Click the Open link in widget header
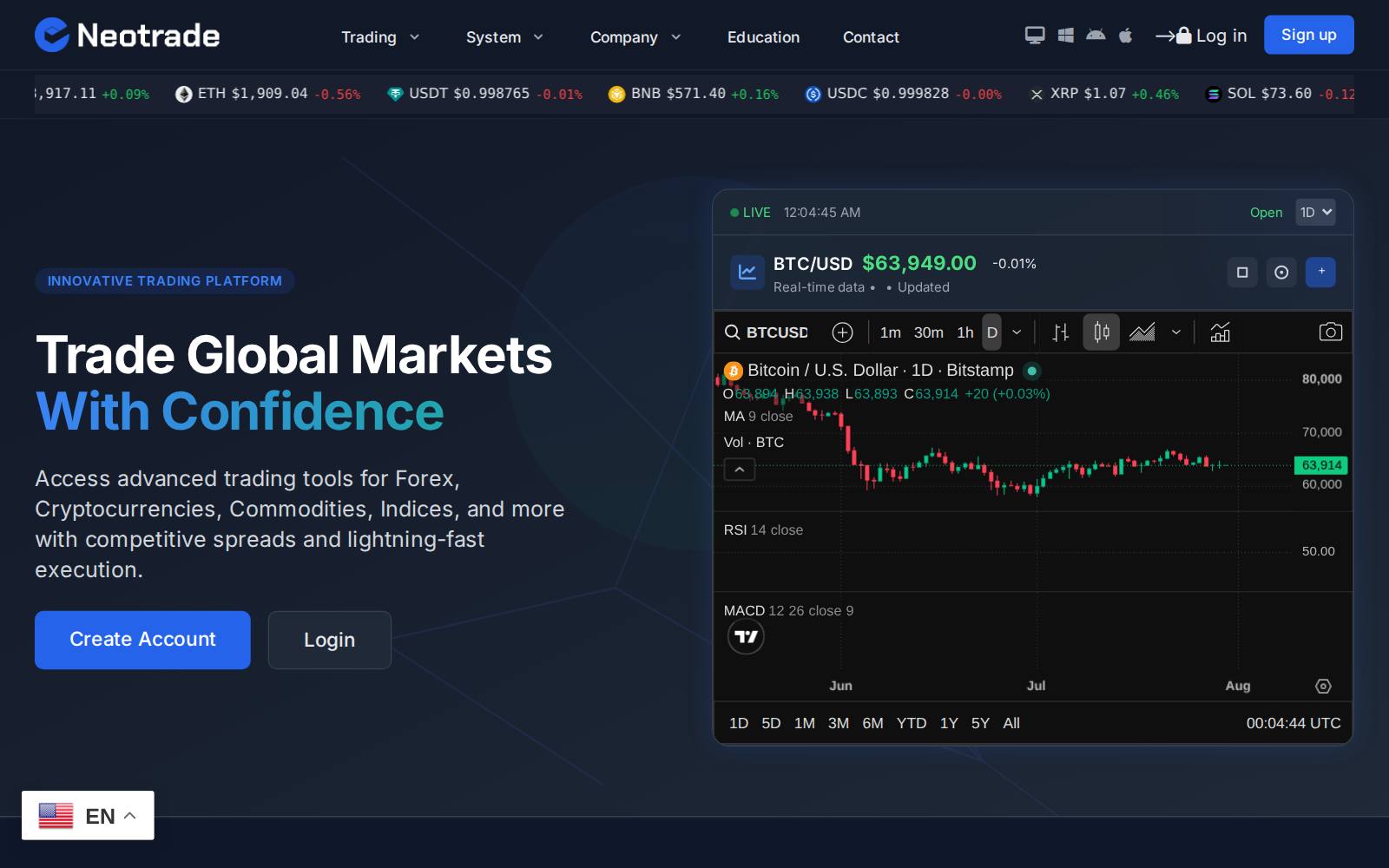1389x868 pixels. pos(1266,213)
